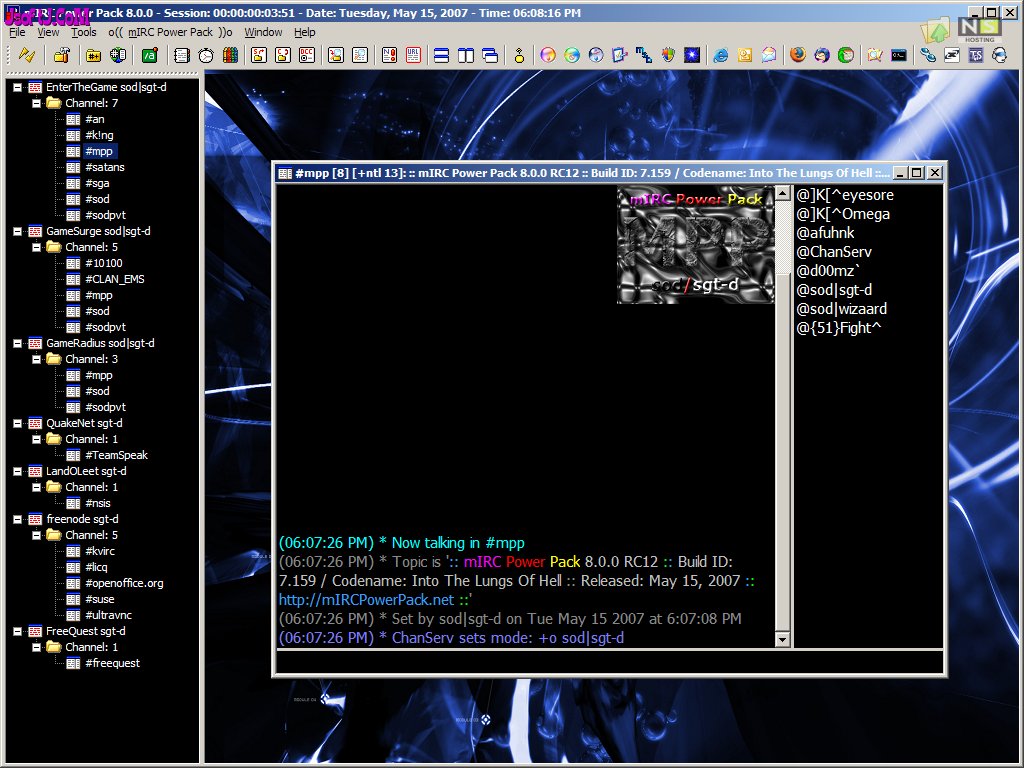Open the address book toolbar icon
Viewport: 1024px width, 768px height.
[182, 56]
